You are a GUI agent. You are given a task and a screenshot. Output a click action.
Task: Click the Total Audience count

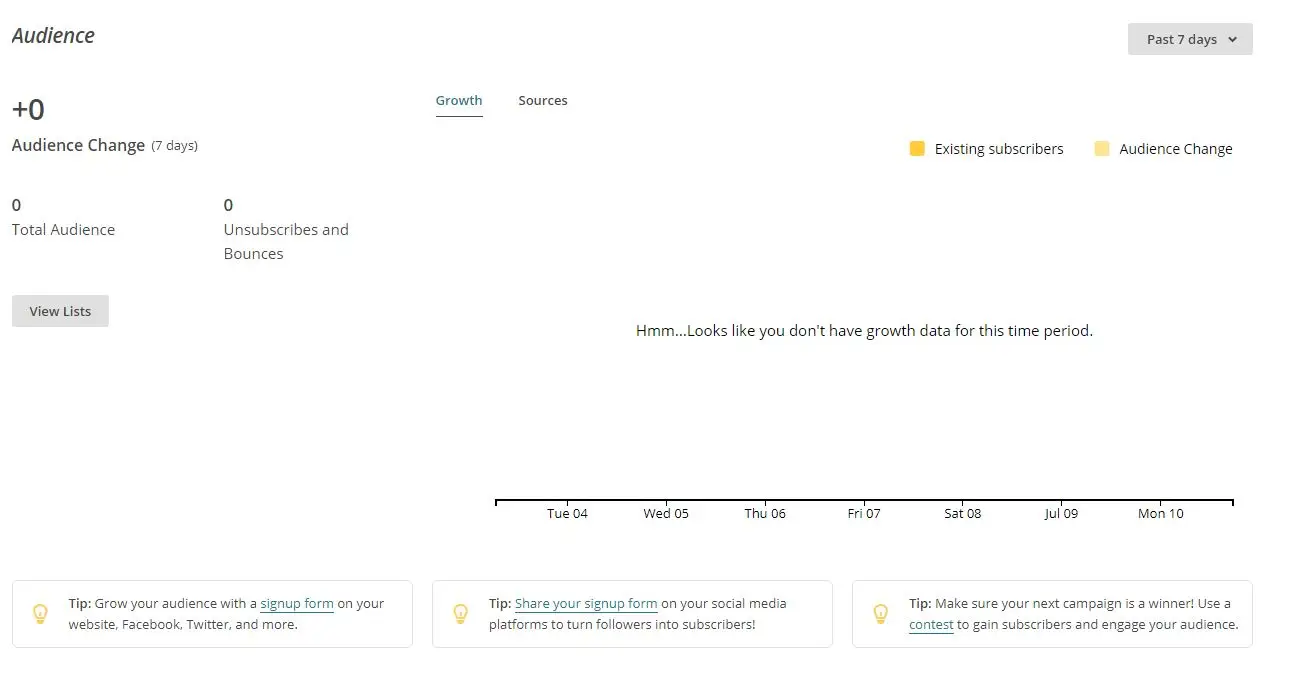tap(17, 205)
